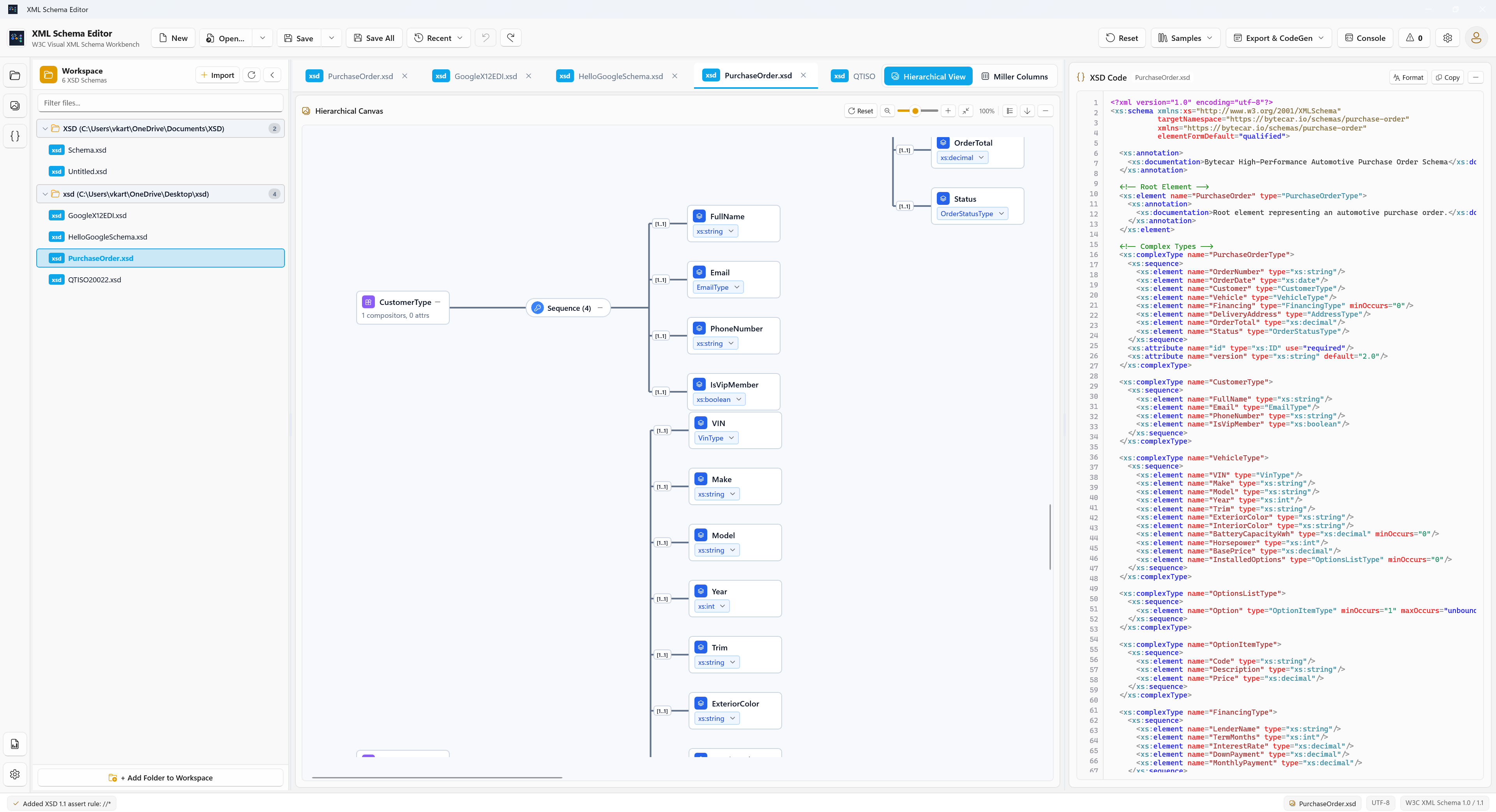Open the Save dropdown arrow
The height and width of the screenshot is (812, 1496).
(332, 38)
